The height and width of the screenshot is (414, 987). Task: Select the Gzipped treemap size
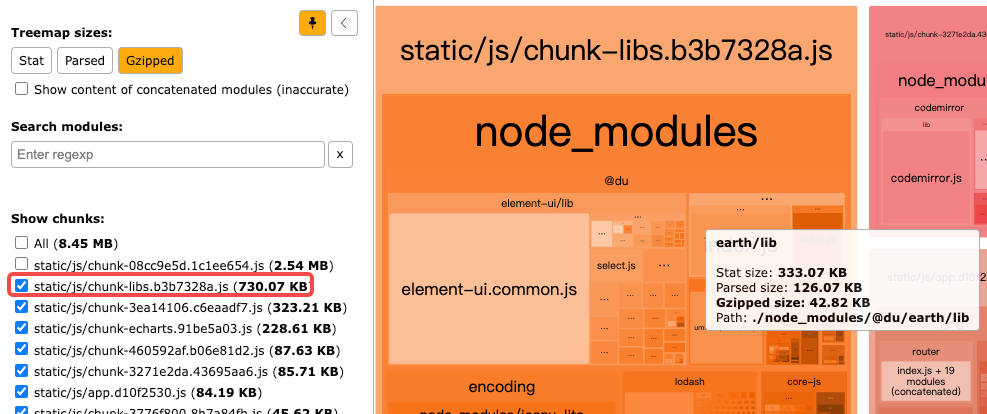(150, 60)
